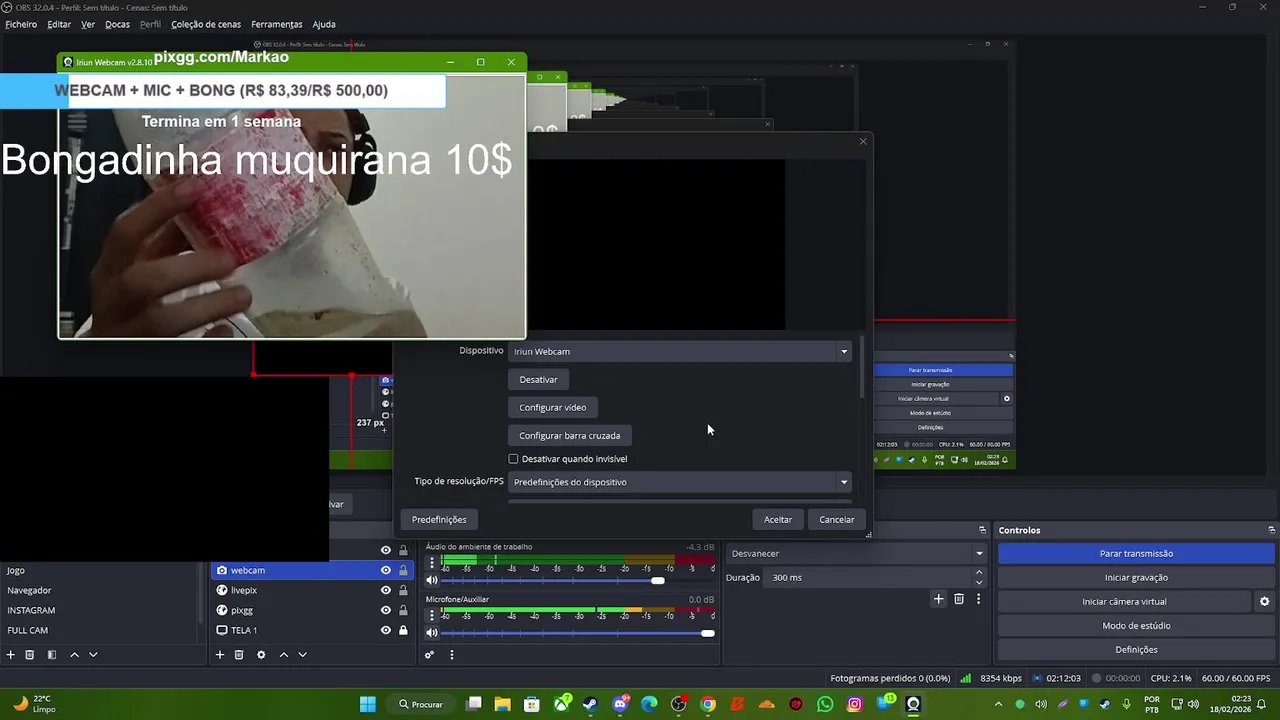Viewport: 1280px width, 720px height.
Task: Open options dots for Microfone/Auxiliar
Action: (x=432, y=614)
